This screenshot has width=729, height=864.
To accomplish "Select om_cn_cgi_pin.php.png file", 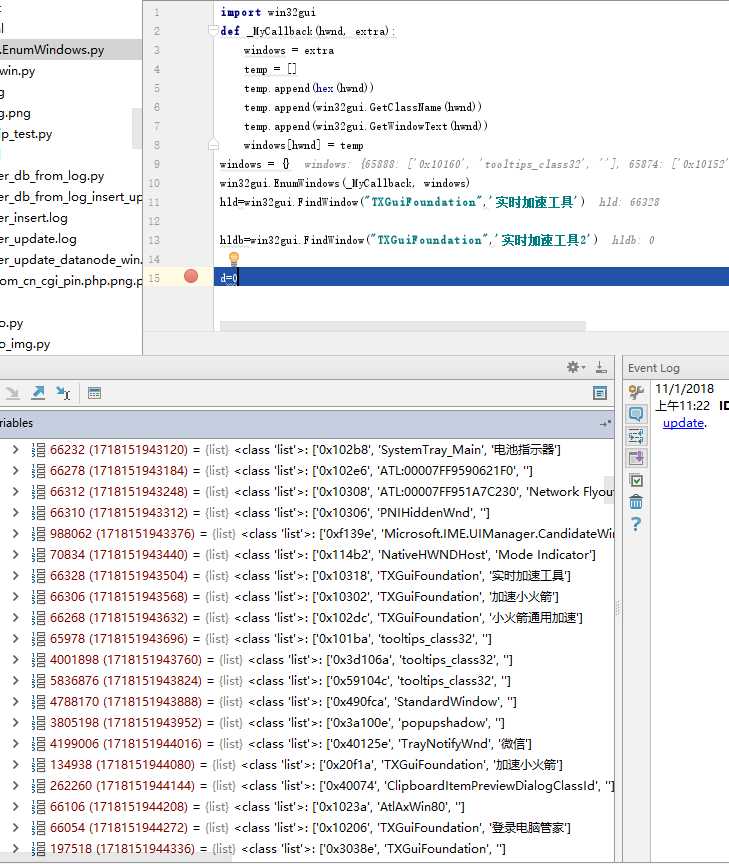I will 71,280.
